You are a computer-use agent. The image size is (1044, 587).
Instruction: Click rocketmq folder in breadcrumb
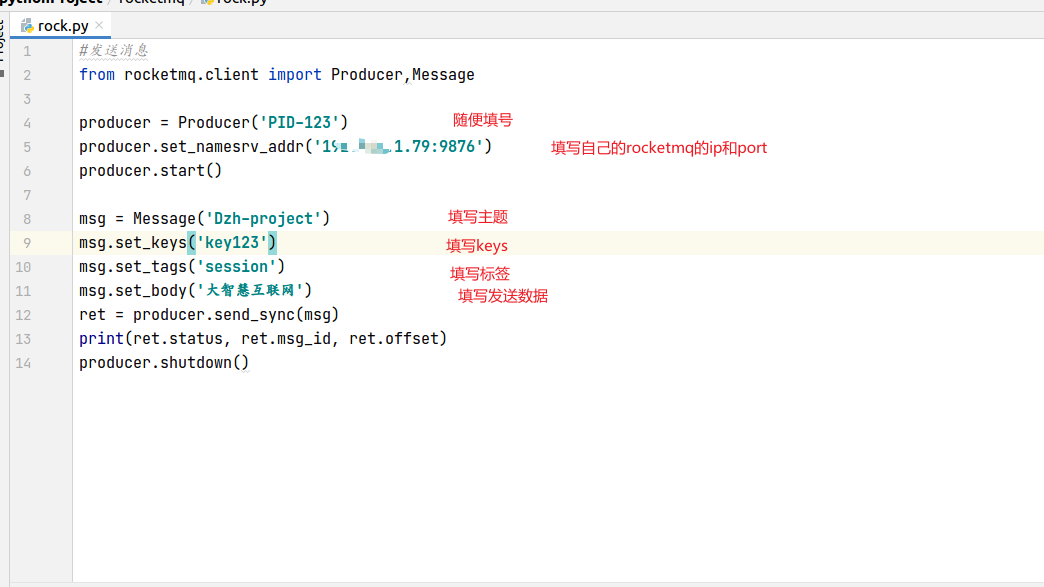pos(151,2)
